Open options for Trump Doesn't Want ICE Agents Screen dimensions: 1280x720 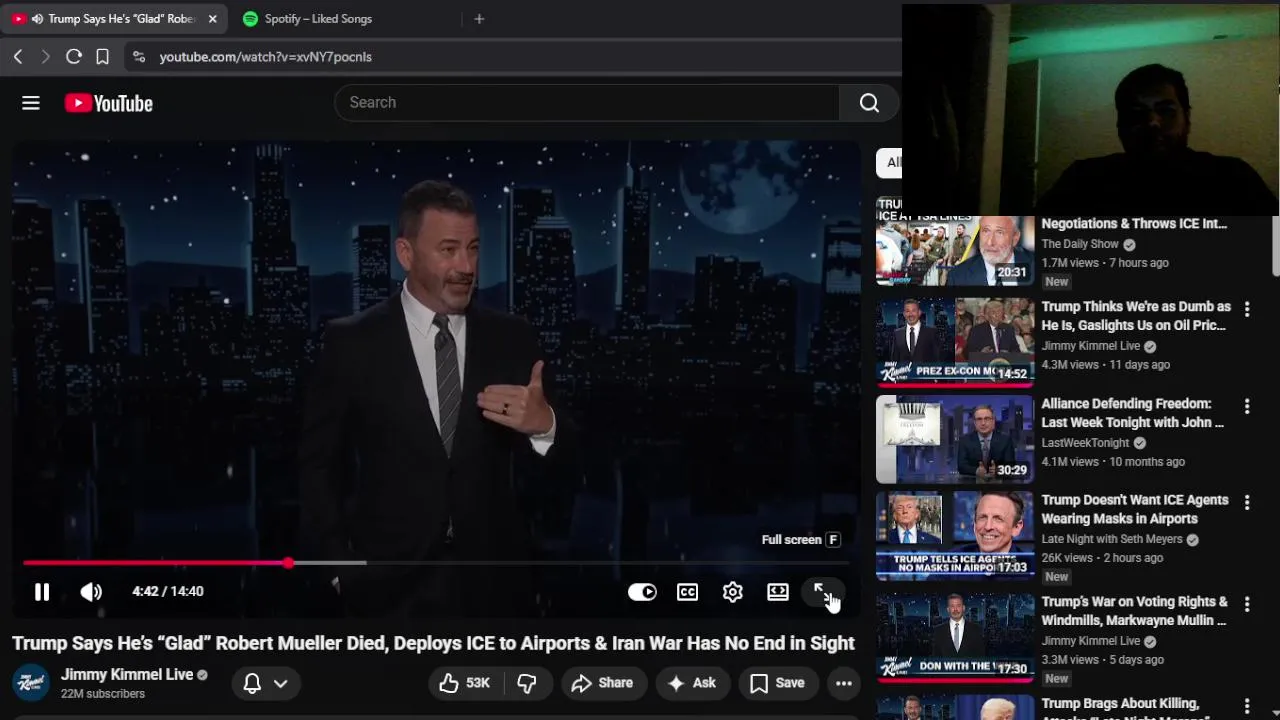click(1247, 502)
